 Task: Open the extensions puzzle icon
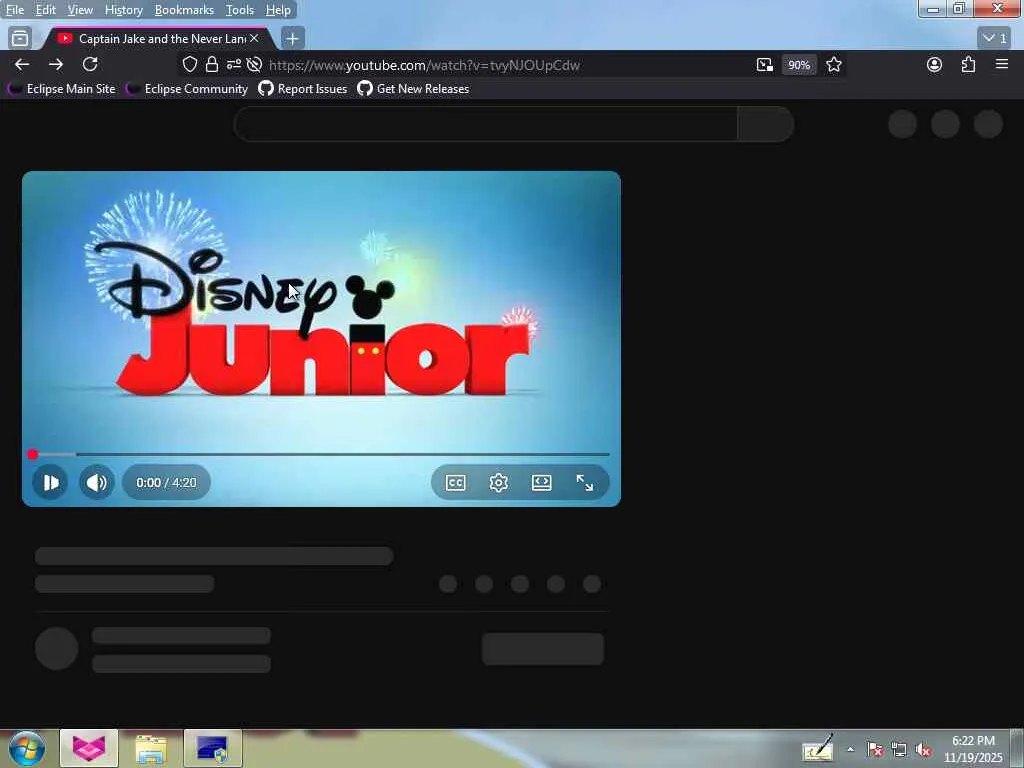pyautogui.click(x=968, y=64)
